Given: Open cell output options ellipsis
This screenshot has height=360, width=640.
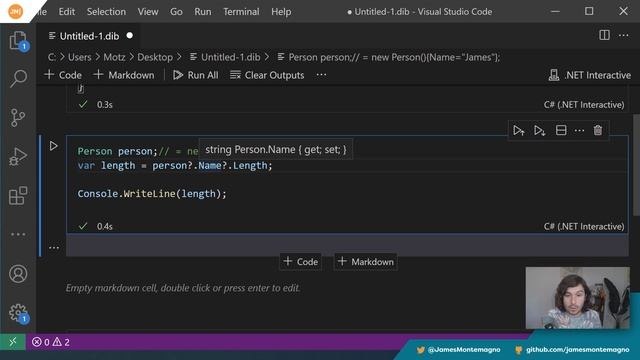Looking at the screenshot, I should tap(54, 248).
